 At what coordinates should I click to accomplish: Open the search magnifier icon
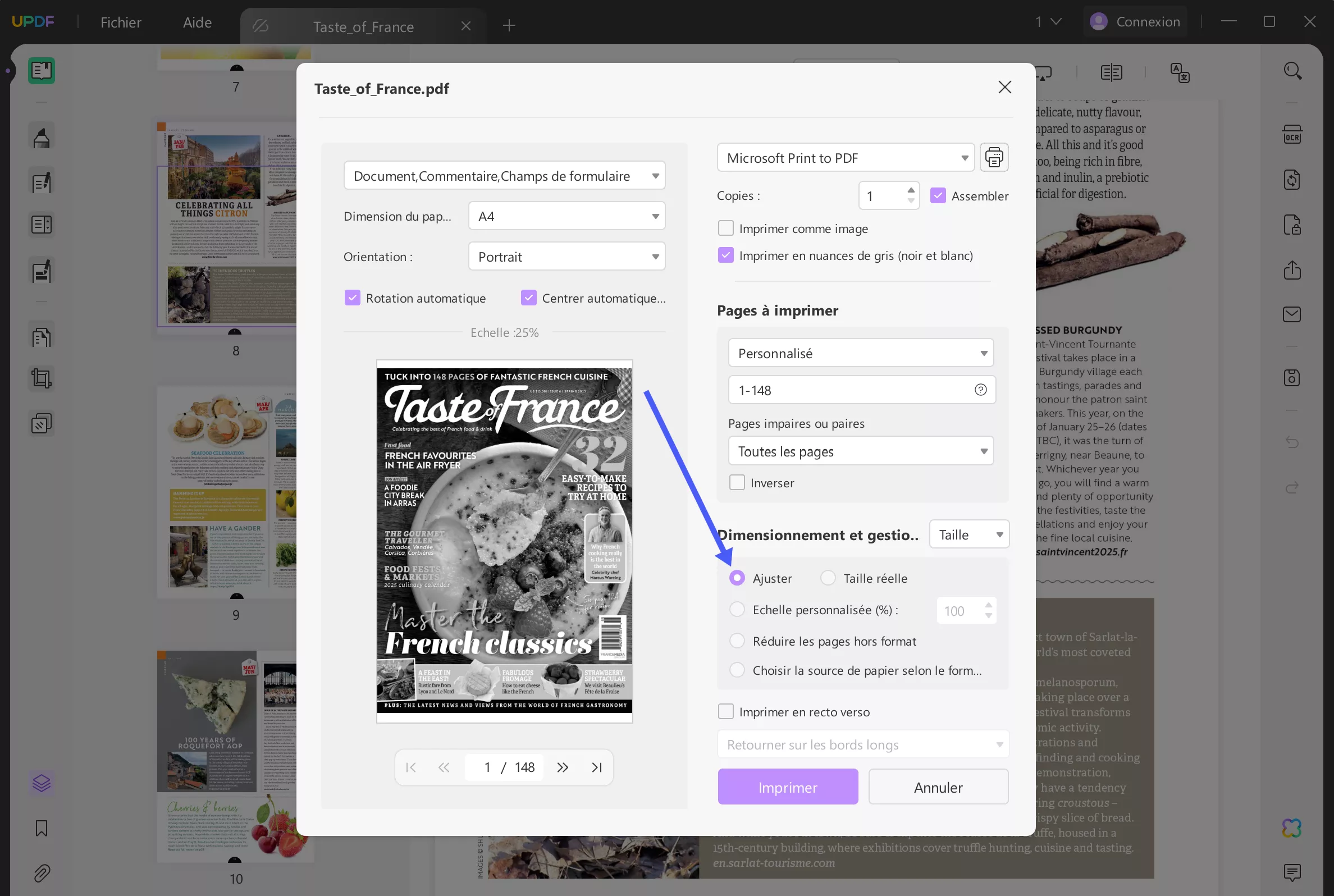point(1292,71)
